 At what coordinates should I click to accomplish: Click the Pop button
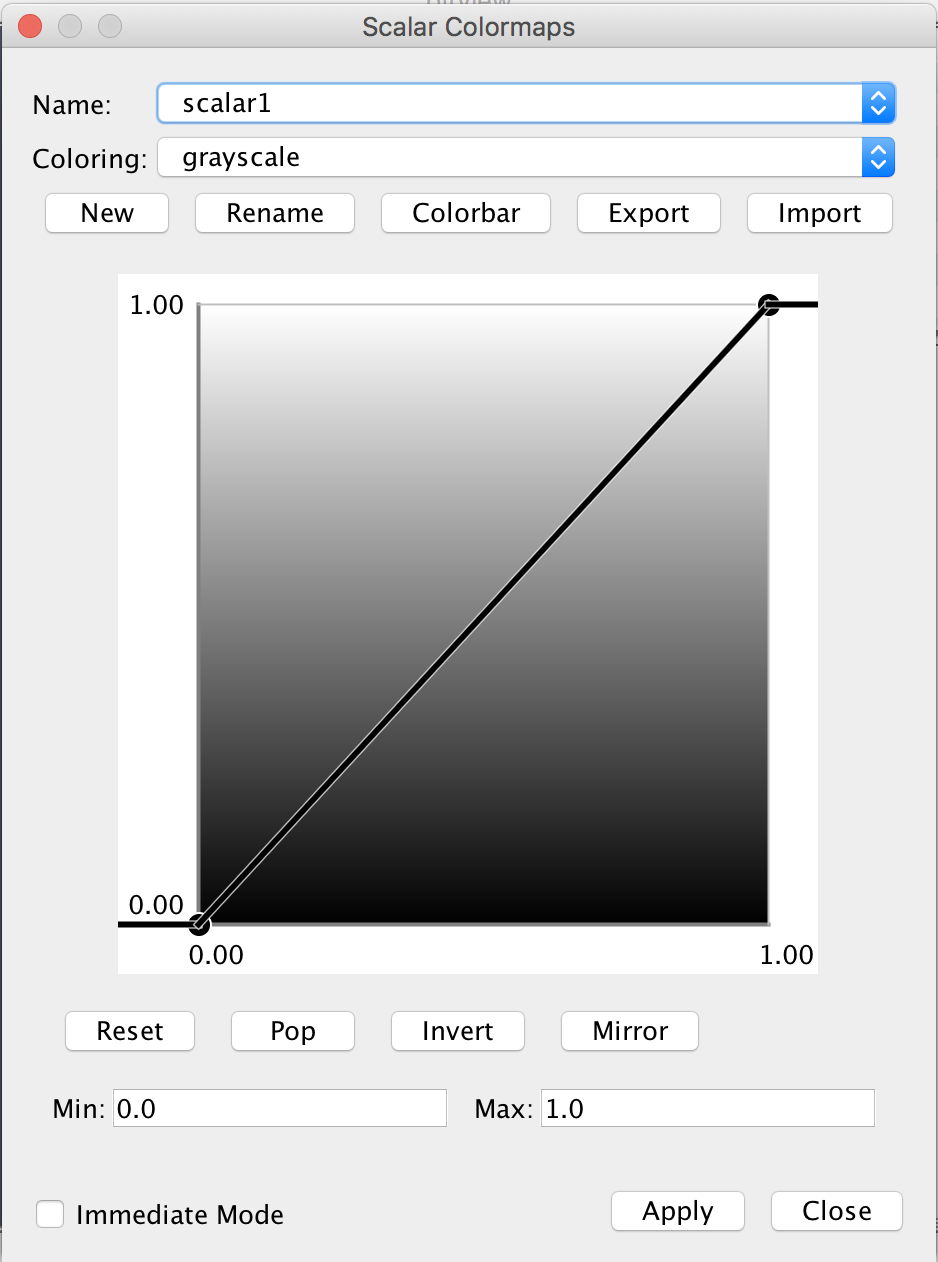(293, 1031)
